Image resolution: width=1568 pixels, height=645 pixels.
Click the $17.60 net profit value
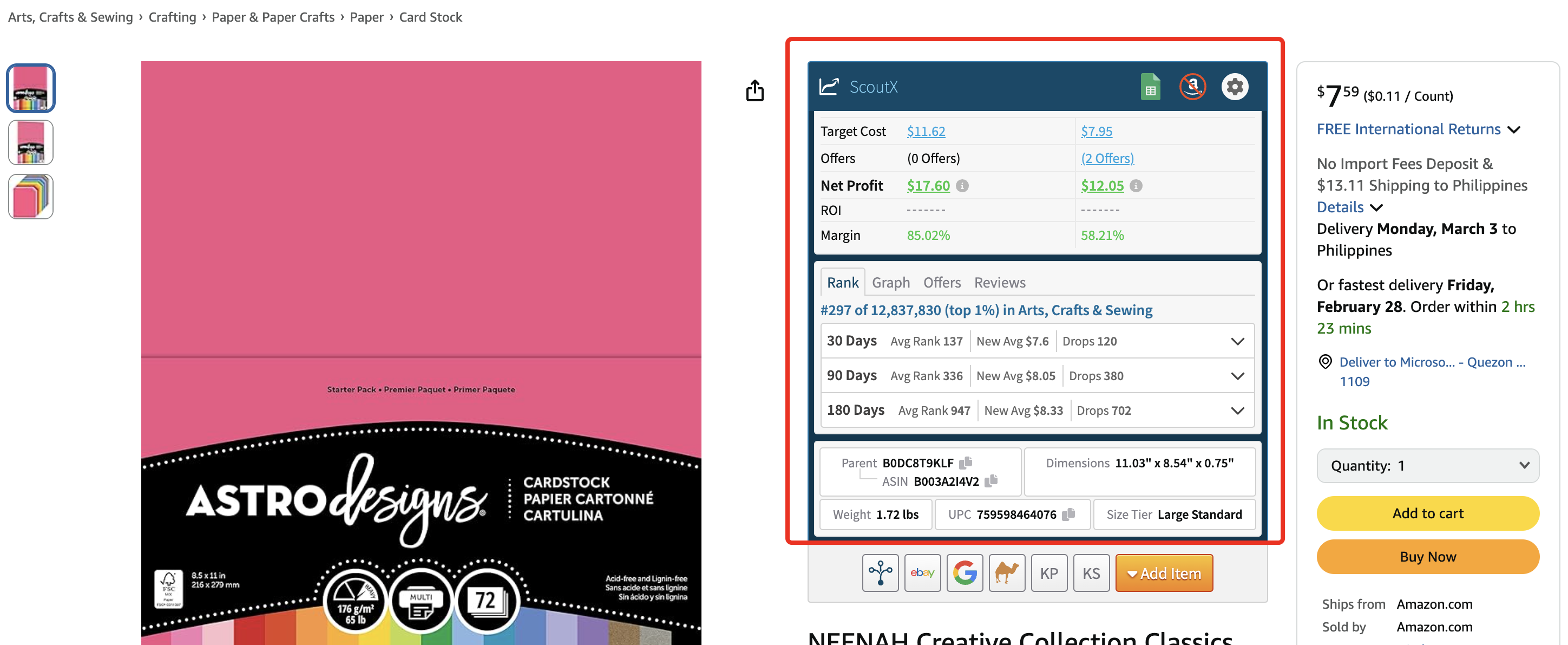928,186
